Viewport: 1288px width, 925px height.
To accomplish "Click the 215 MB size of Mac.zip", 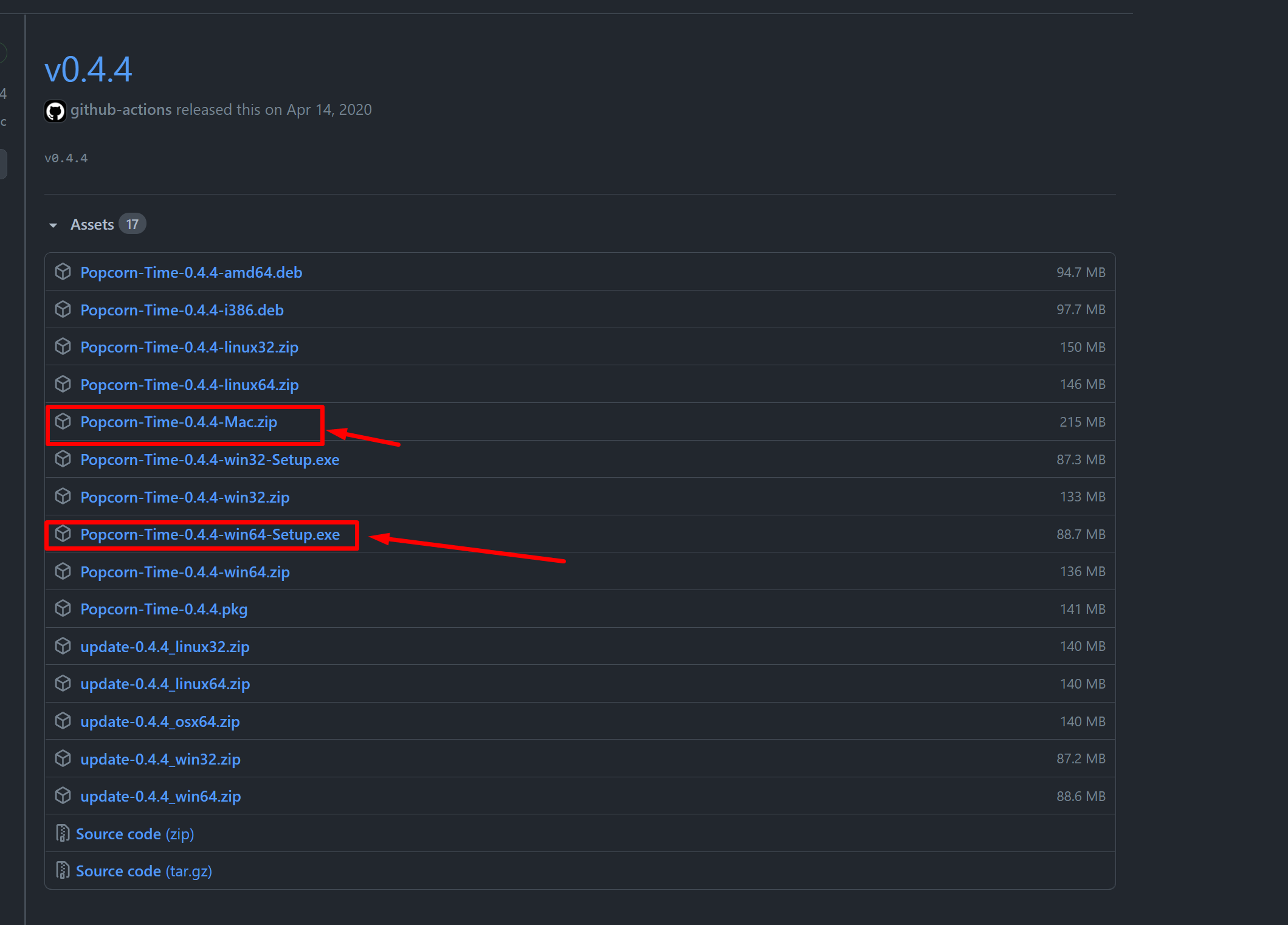I will pos(1083,422).
